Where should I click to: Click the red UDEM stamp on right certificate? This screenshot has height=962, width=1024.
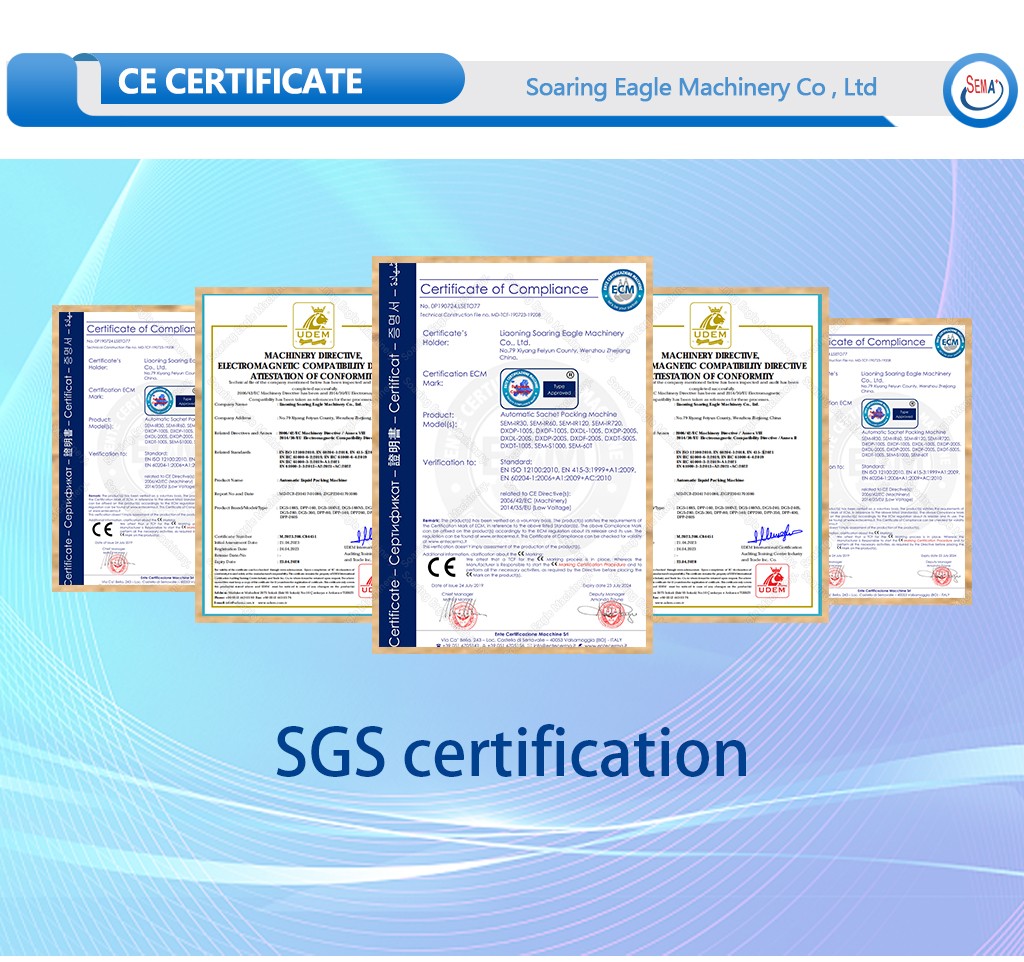coord(772,581)
